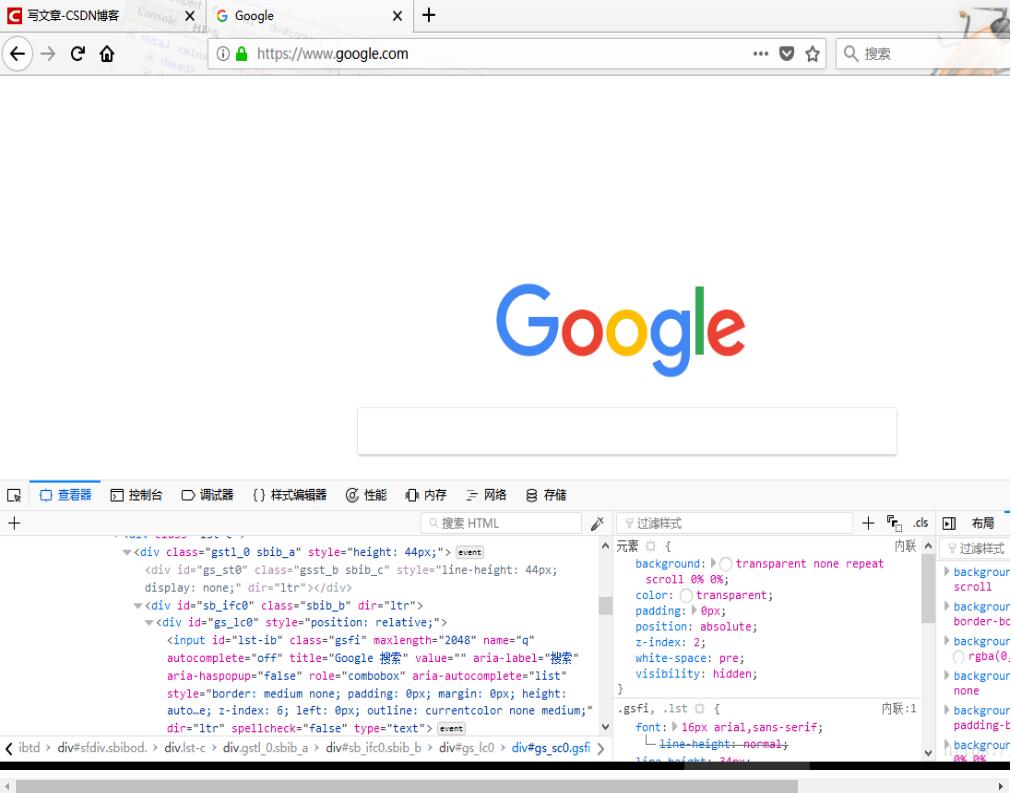Expand the padding shorthand property

(x=694, y=611)
